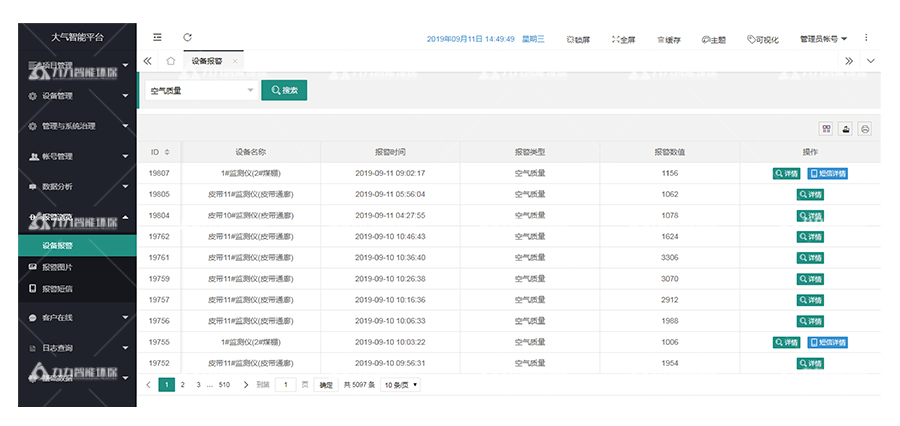Expand the 设备管理 sidebar menu
Image resolution: width=900 pixels, height=426 pixels.
click(x=76, y=96)
